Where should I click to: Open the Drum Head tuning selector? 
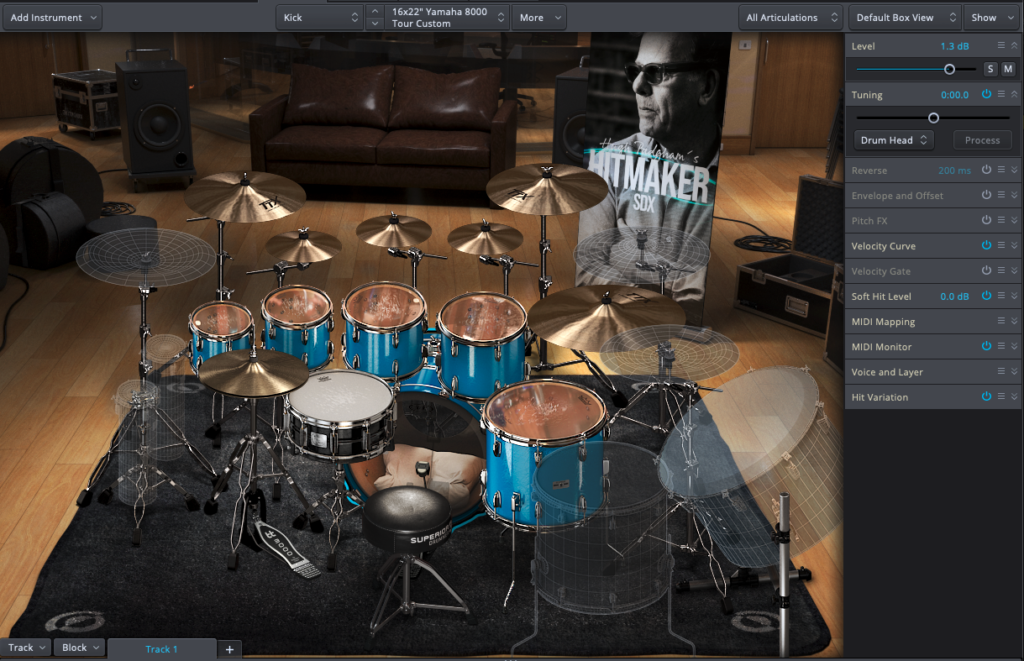point(893,140)
